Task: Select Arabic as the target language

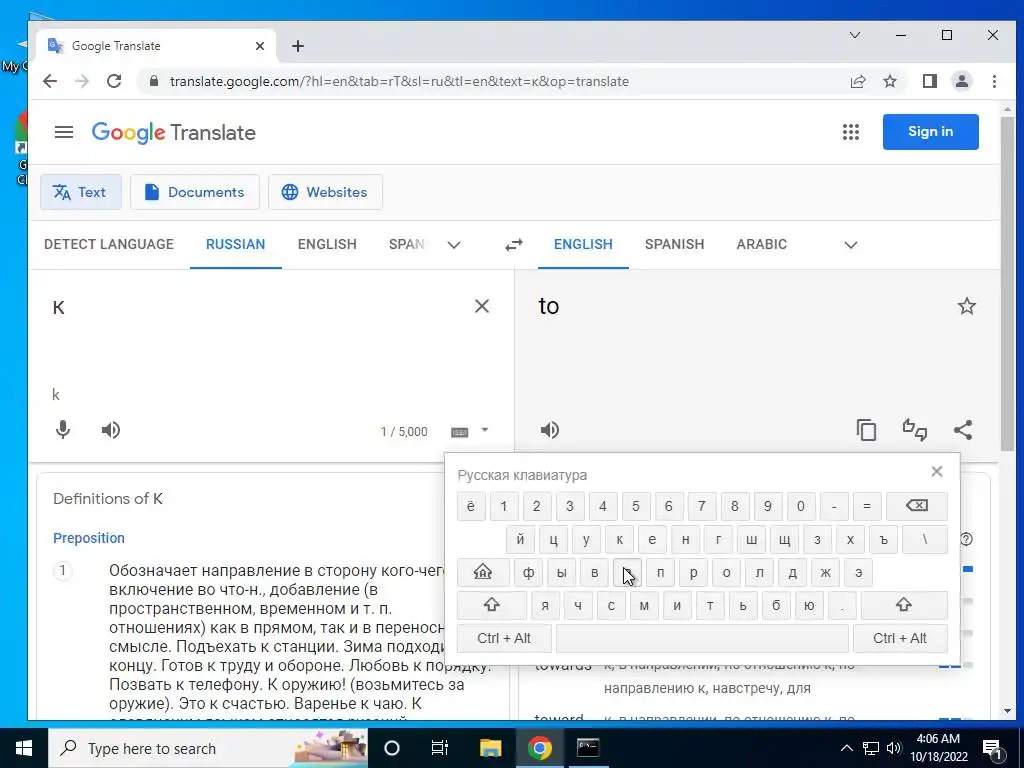Action: (x=761, y=244)
